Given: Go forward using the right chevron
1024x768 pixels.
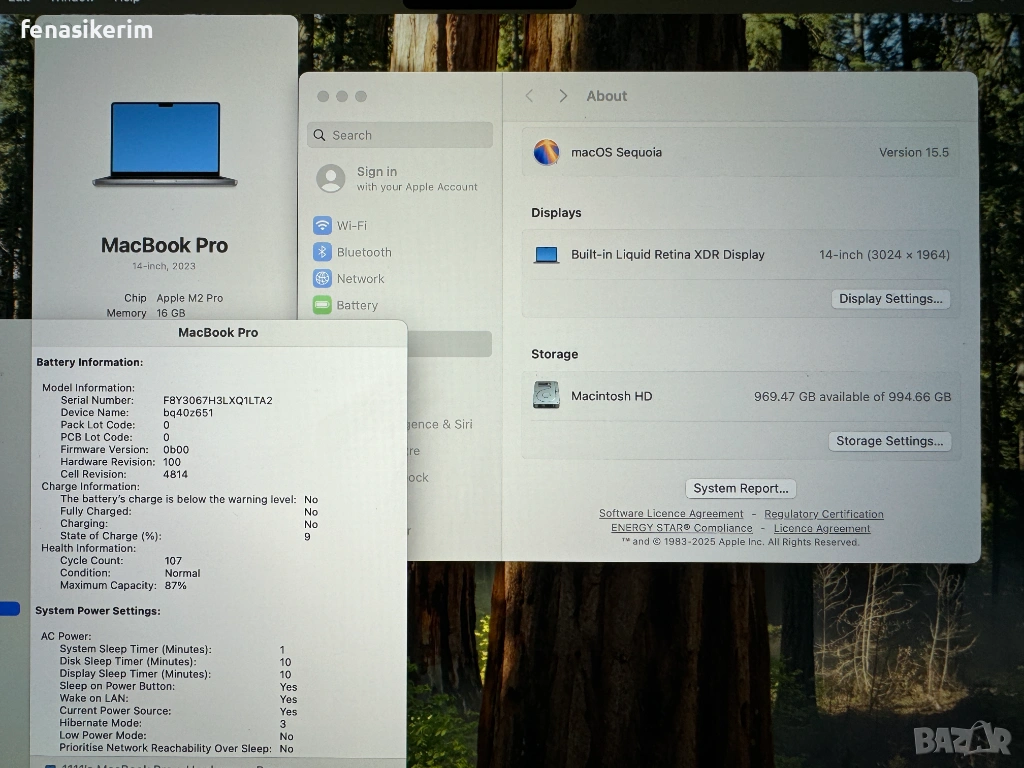Looking at the screenshot, I should pos(563,96).
